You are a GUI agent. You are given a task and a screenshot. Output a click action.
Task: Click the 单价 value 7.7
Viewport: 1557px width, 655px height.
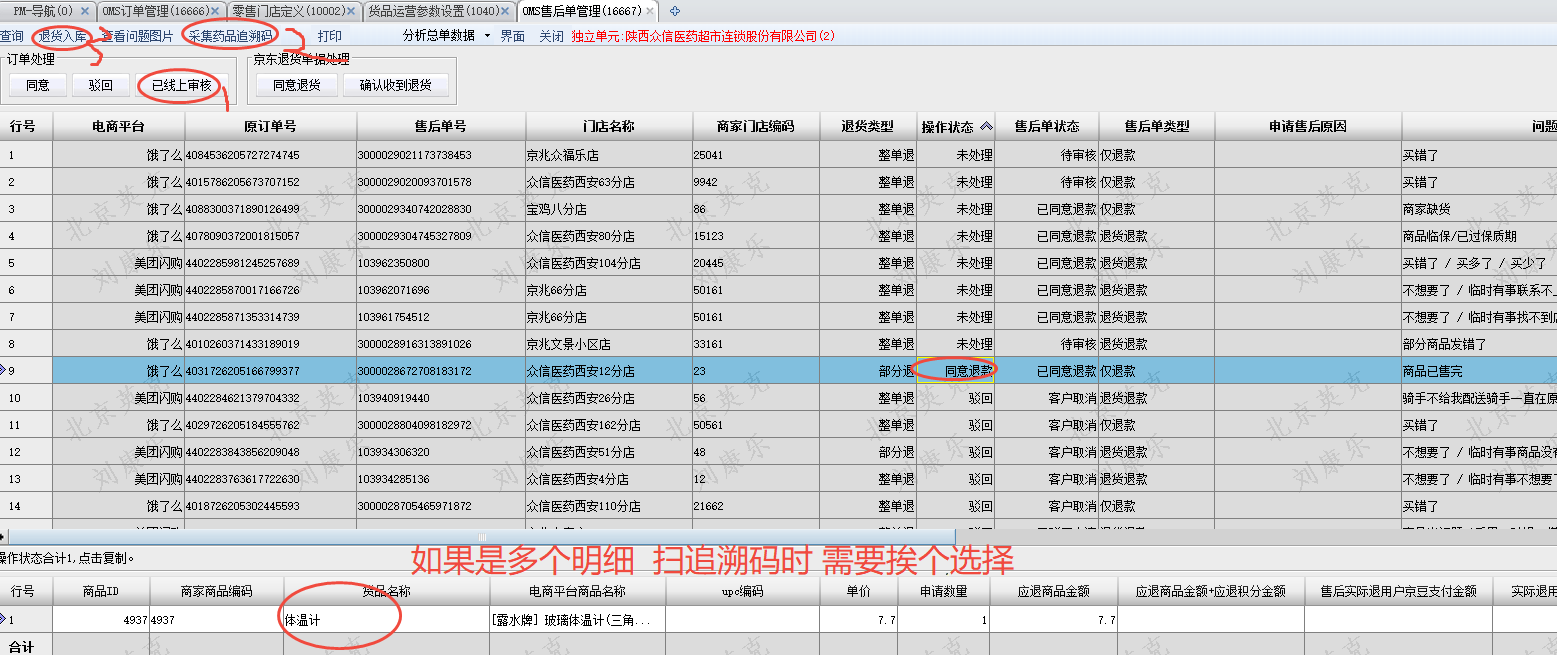click(857, 620)
